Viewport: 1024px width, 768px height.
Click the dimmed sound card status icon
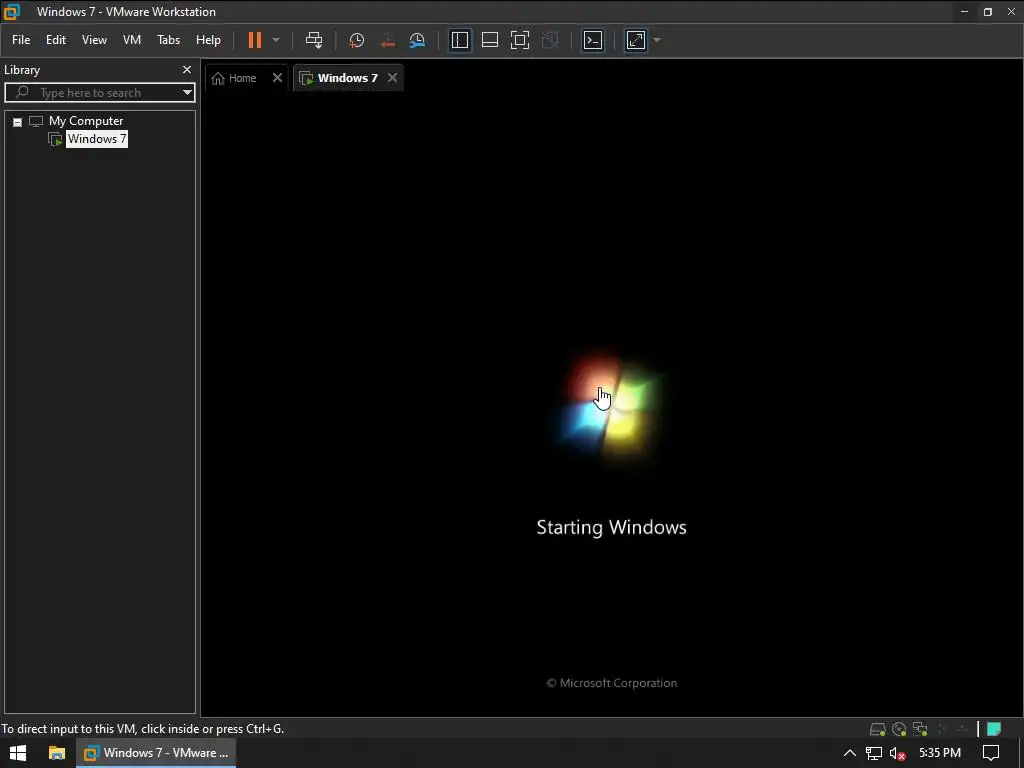pos(941,729)
